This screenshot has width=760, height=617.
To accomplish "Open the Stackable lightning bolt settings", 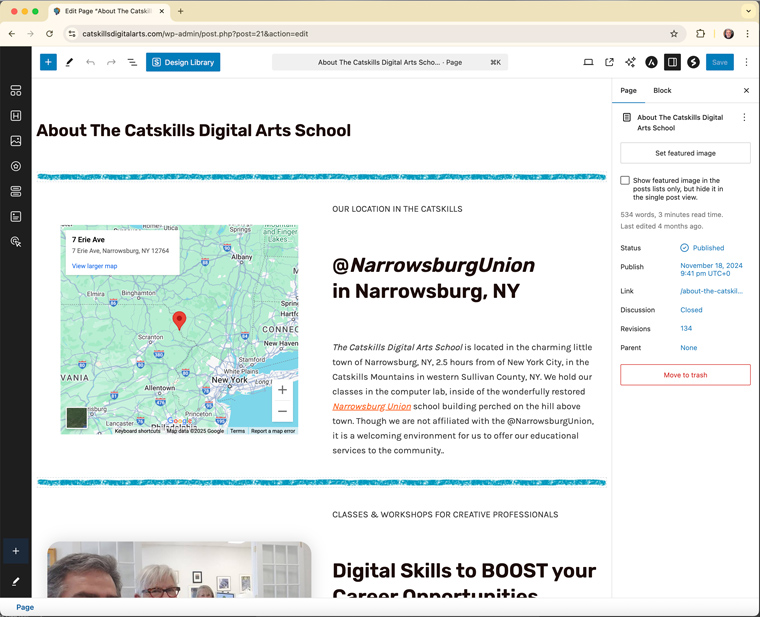I will pyautogui.click(x=693, y=62).
